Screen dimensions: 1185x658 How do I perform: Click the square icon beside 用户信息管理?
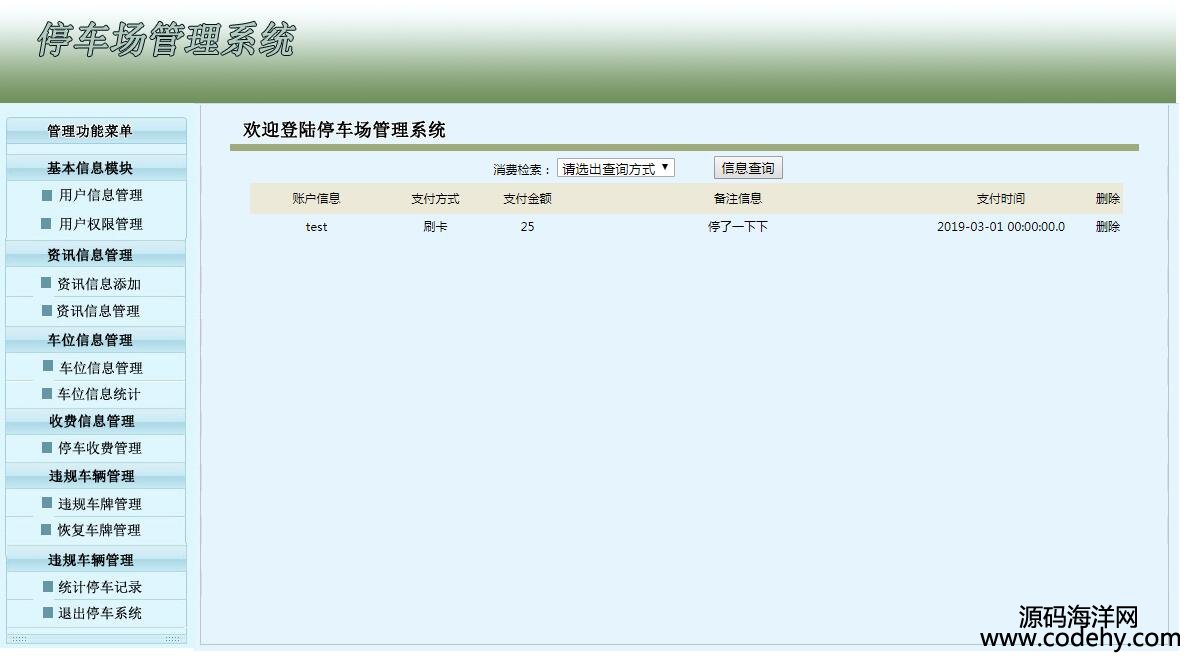47,196
